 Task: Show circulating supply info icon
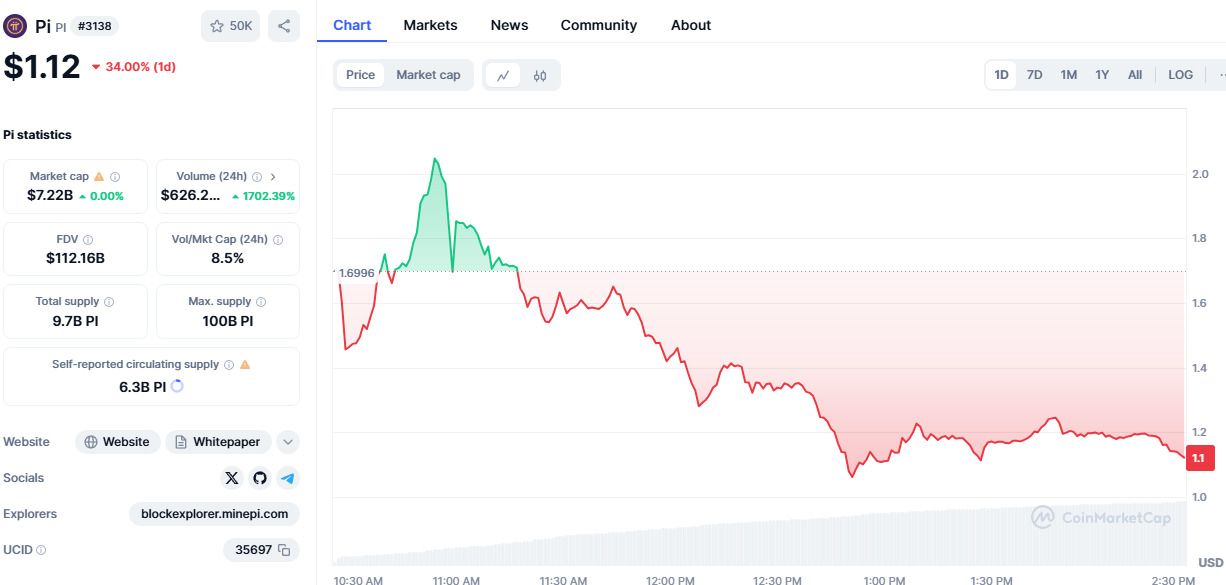pos(229,365)
